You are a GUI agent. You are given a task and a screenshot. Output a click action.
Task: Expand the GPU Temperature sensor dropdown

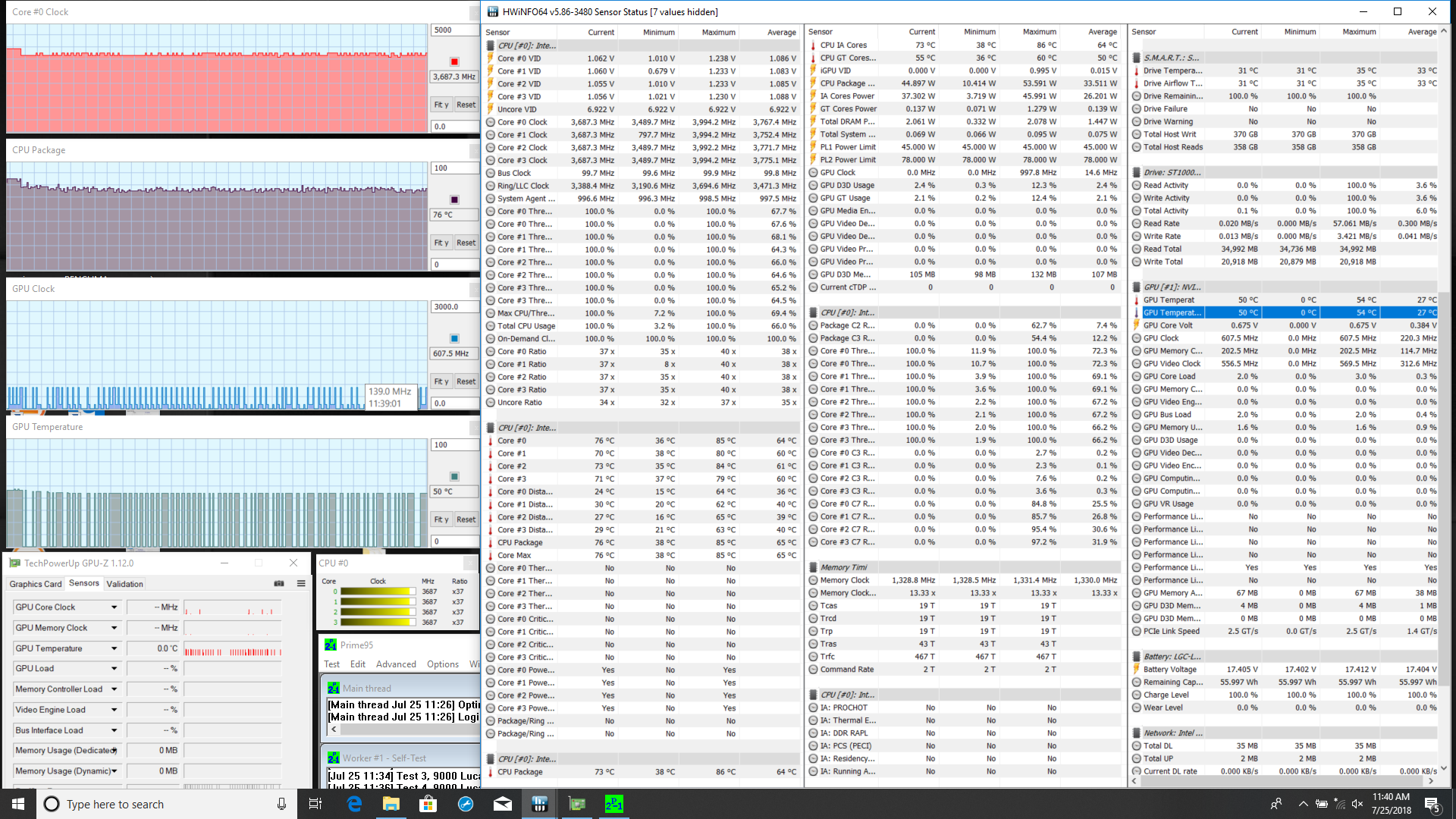(115, 648)
